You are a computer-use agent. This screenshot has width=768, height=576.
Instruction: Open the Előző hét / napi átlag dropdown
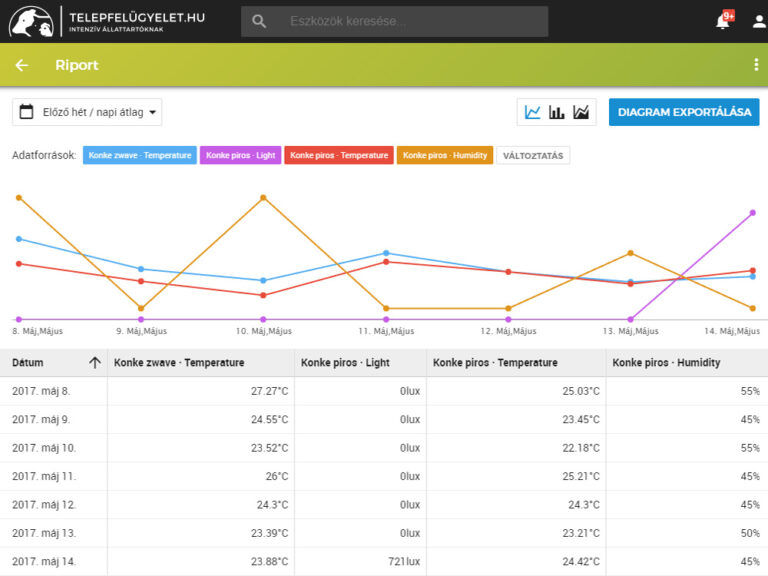[x=87, y=112]
